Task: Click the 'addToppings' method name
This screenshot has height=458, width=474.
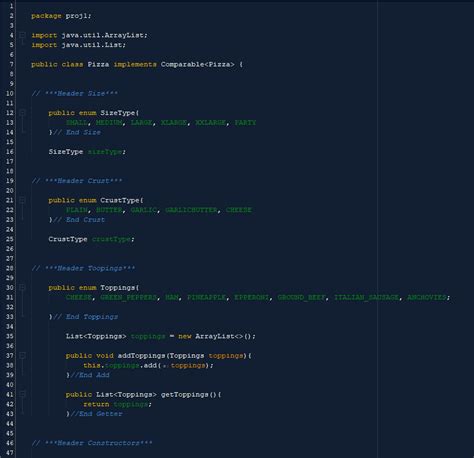Action: 141,355
